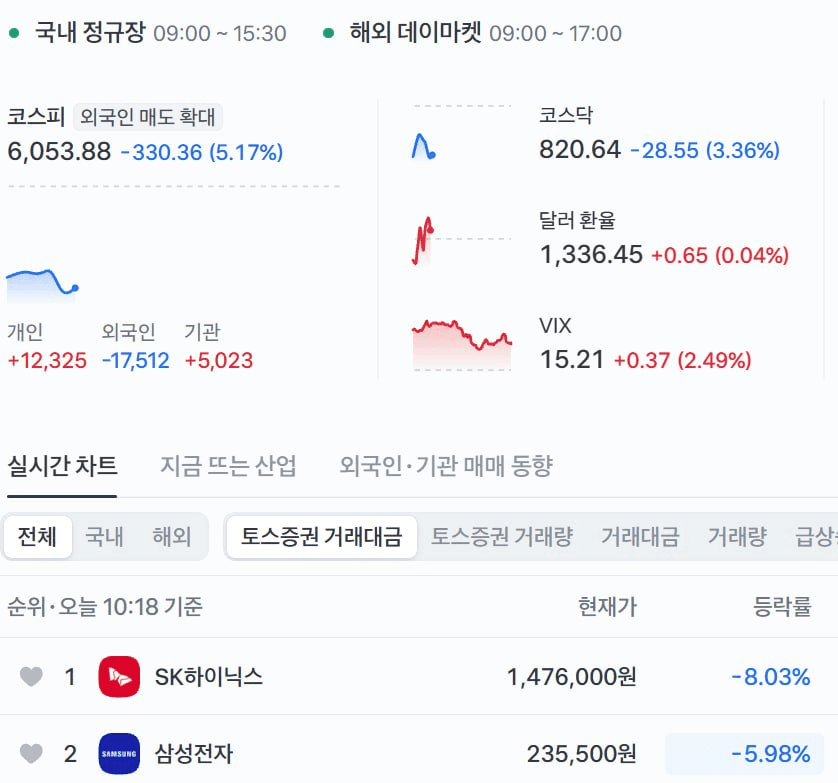Filter list by 해외 stocks
Viewport: 838px width, 783px height.
tap(172, 537)
